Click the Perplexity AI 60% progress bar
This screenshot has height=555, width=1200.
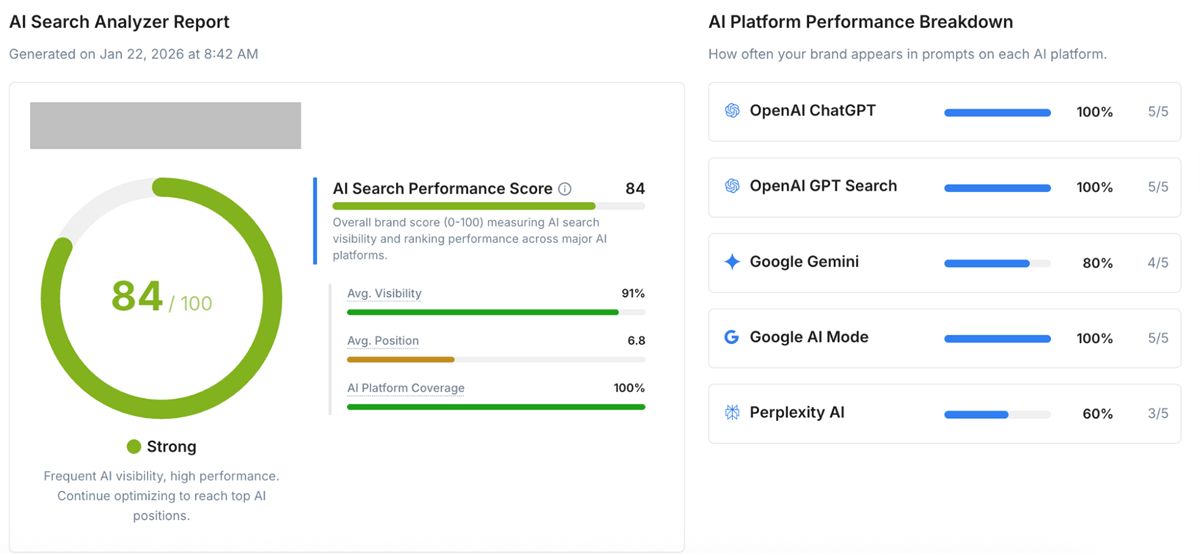point(976,414)
